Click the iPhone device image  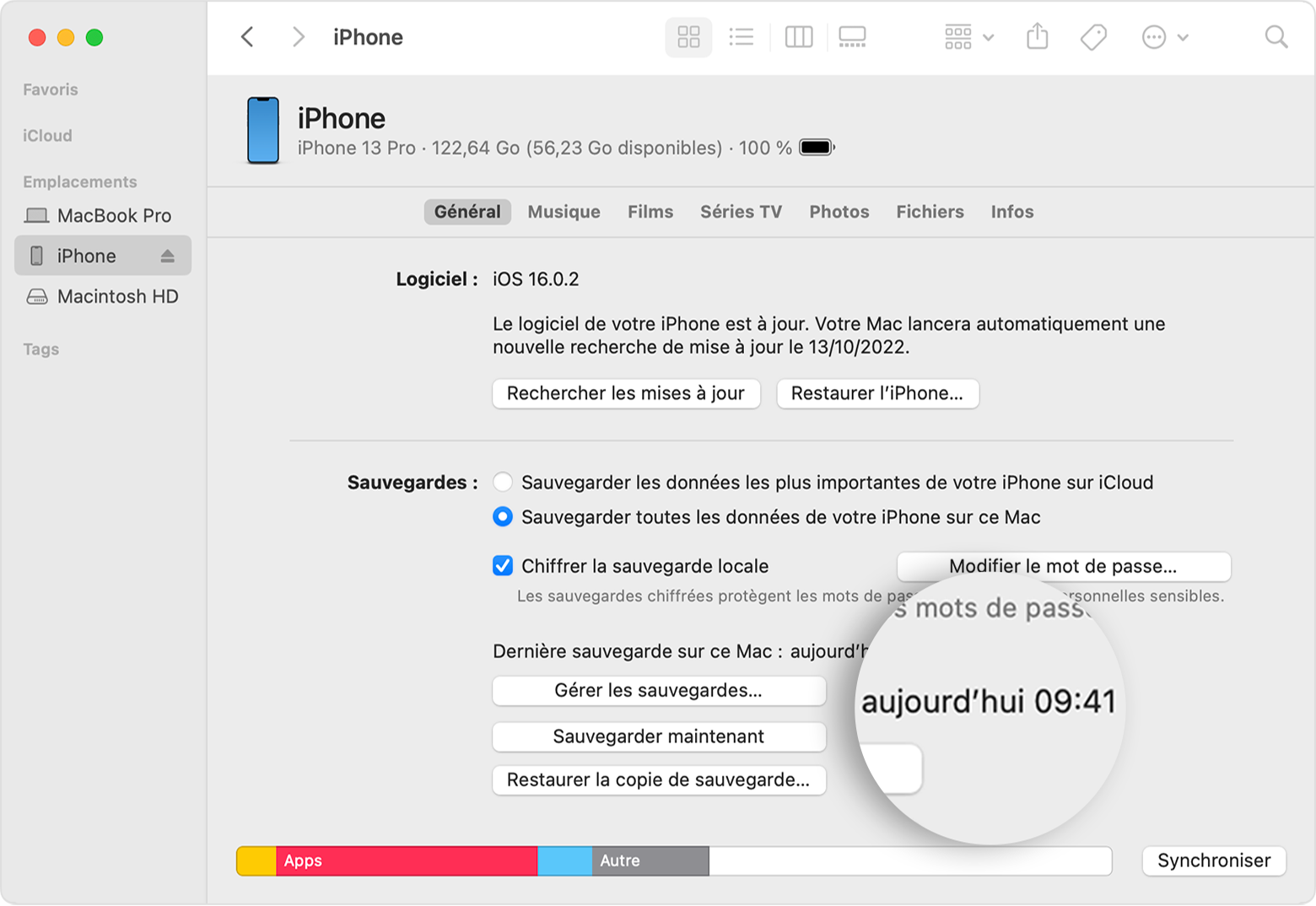[x=263, y=131]
